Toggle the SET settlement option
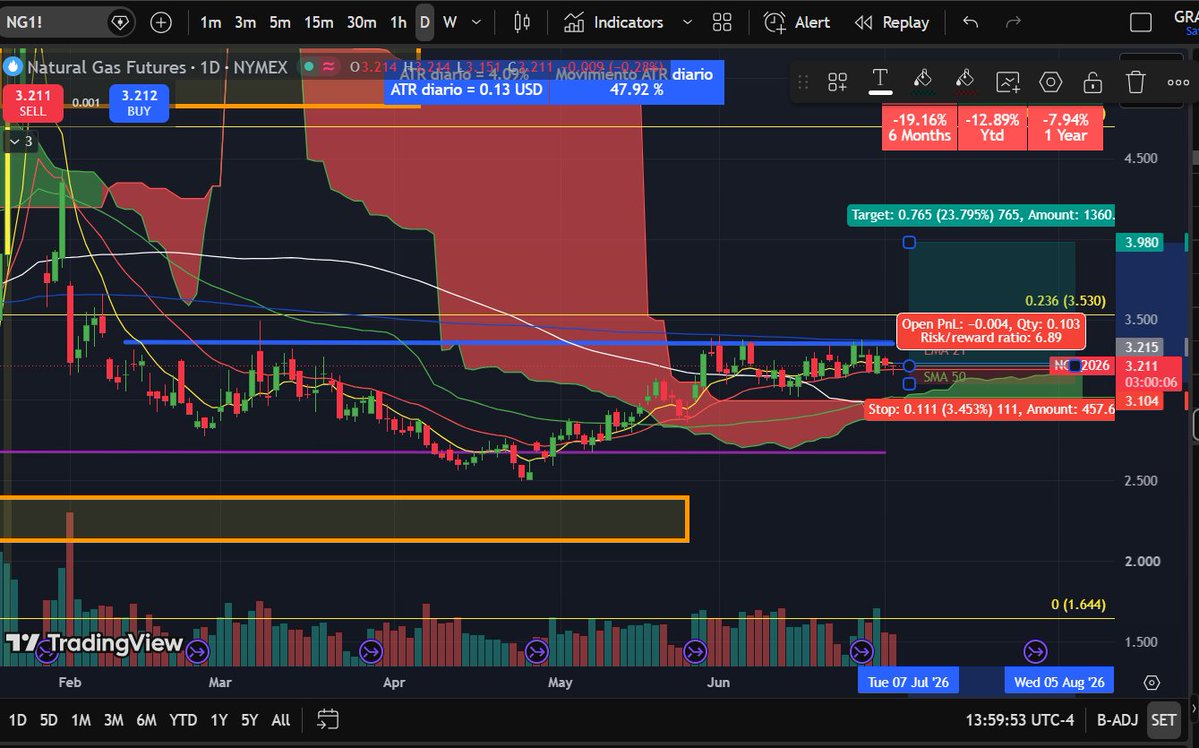 [1163, 720]
